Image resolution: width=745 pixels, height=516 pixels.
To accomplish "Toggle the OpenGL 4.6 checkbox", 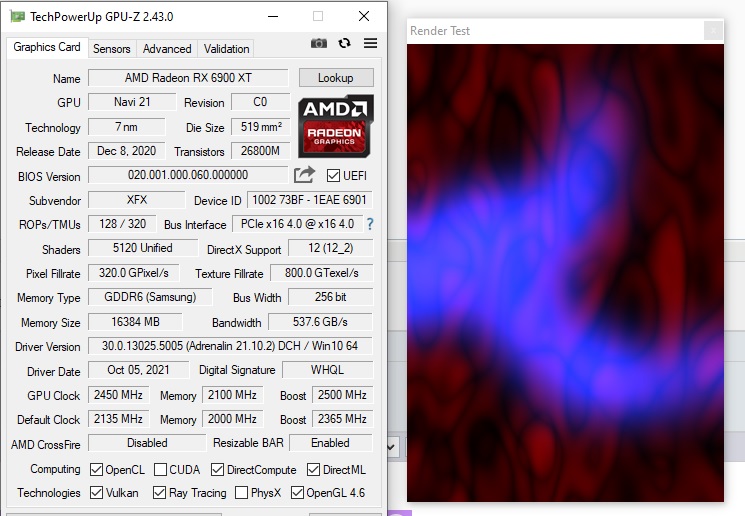I will pos(297,492).
